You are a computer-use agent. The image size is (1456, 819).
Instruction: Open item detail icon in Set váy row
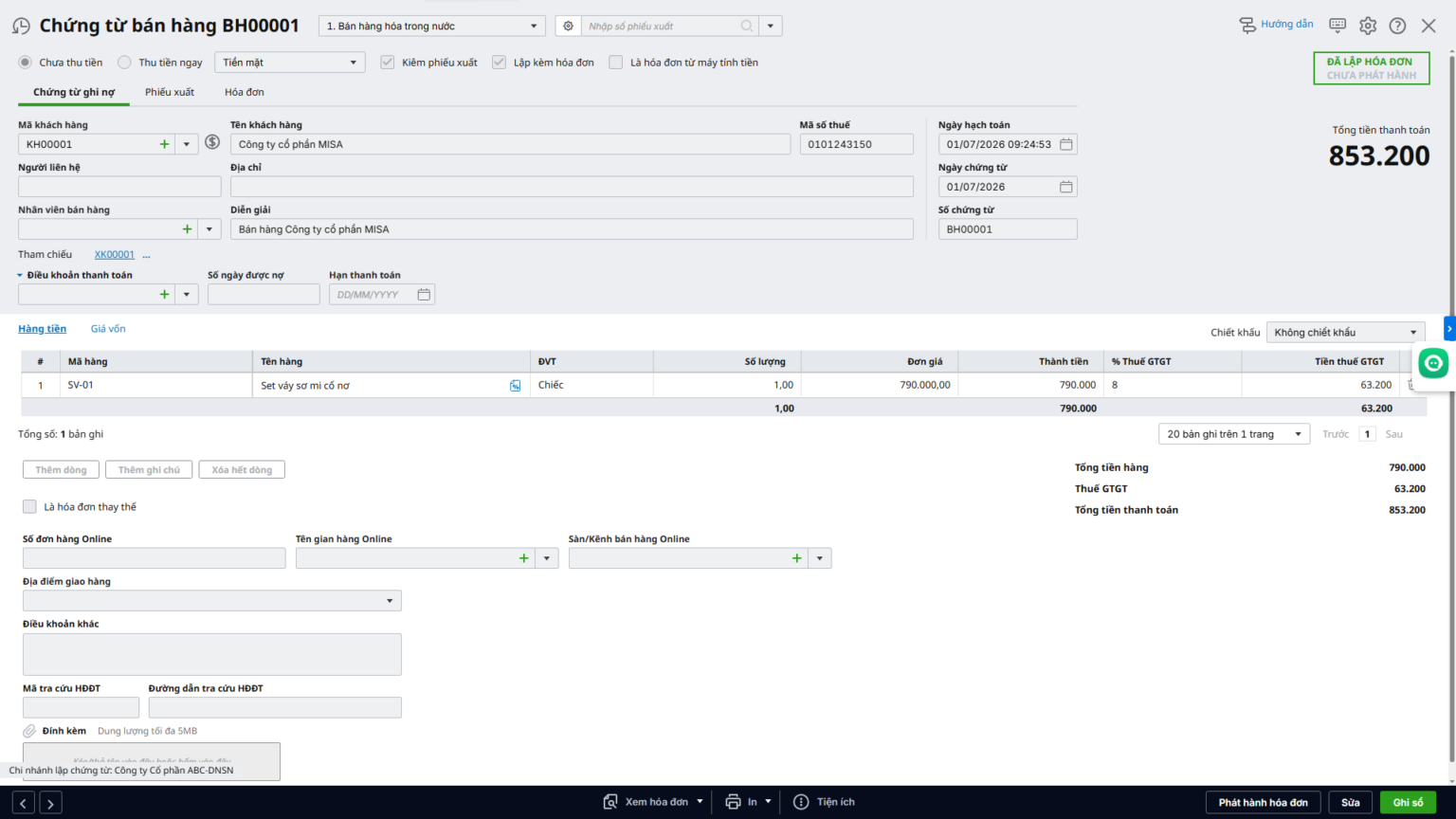(x=515, y=386)
